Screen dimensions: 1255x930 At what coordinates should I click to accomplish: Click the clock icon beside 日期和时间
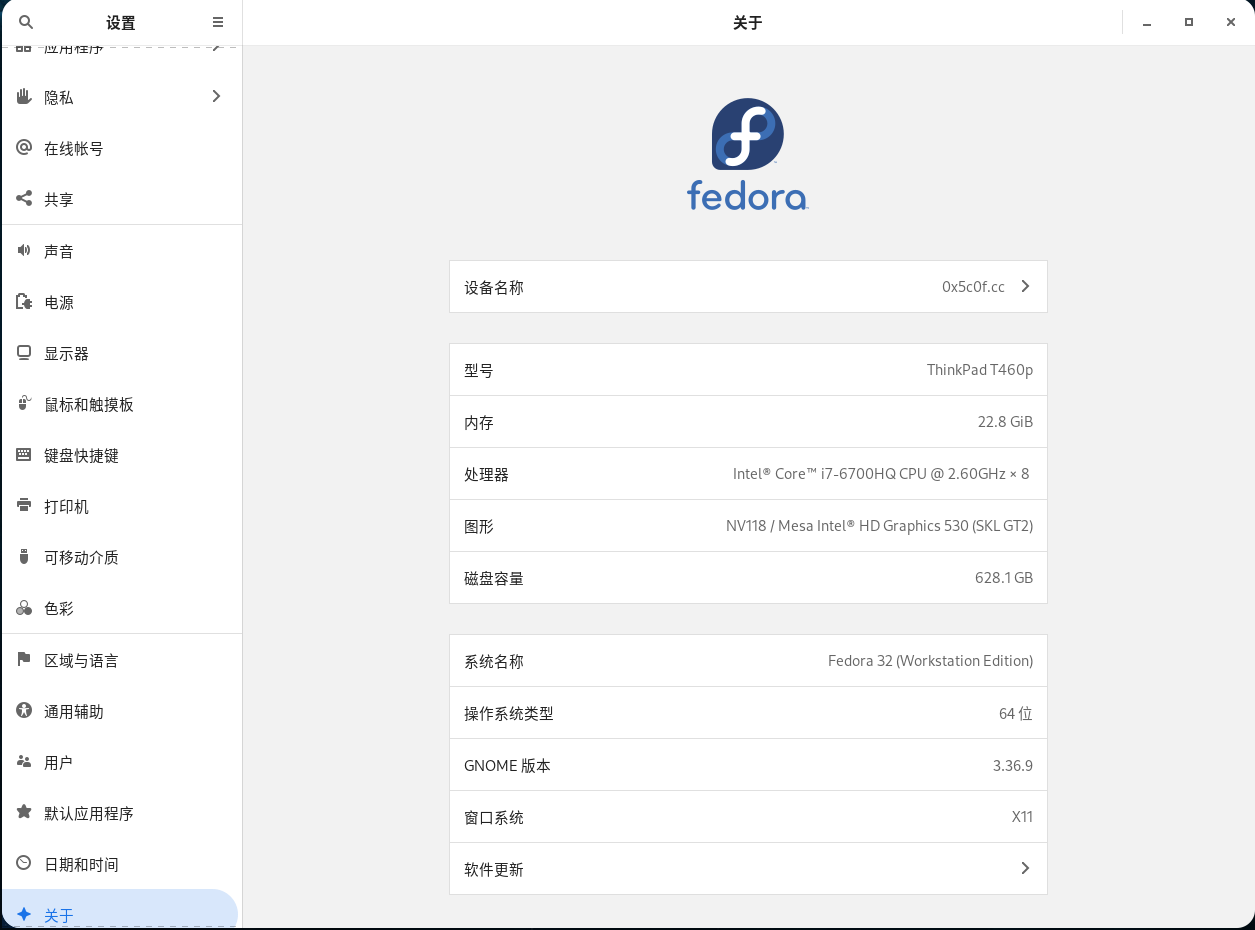[24, 864]
